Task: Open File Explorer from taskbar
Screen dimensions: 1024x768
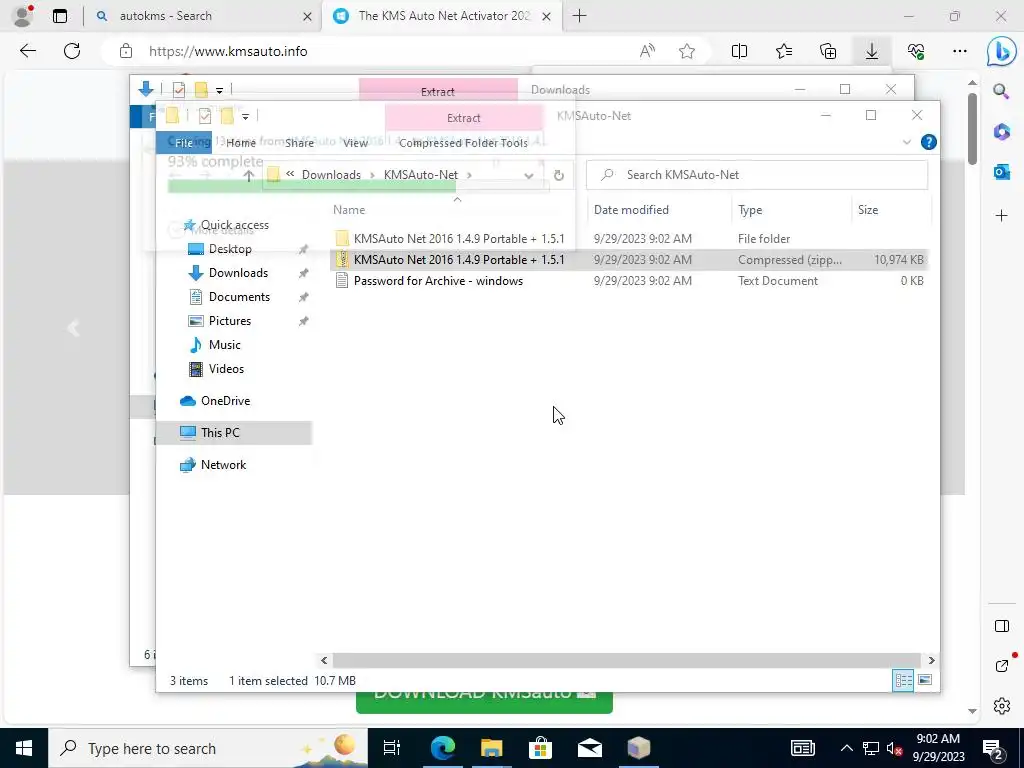Action: coord(492,748)
